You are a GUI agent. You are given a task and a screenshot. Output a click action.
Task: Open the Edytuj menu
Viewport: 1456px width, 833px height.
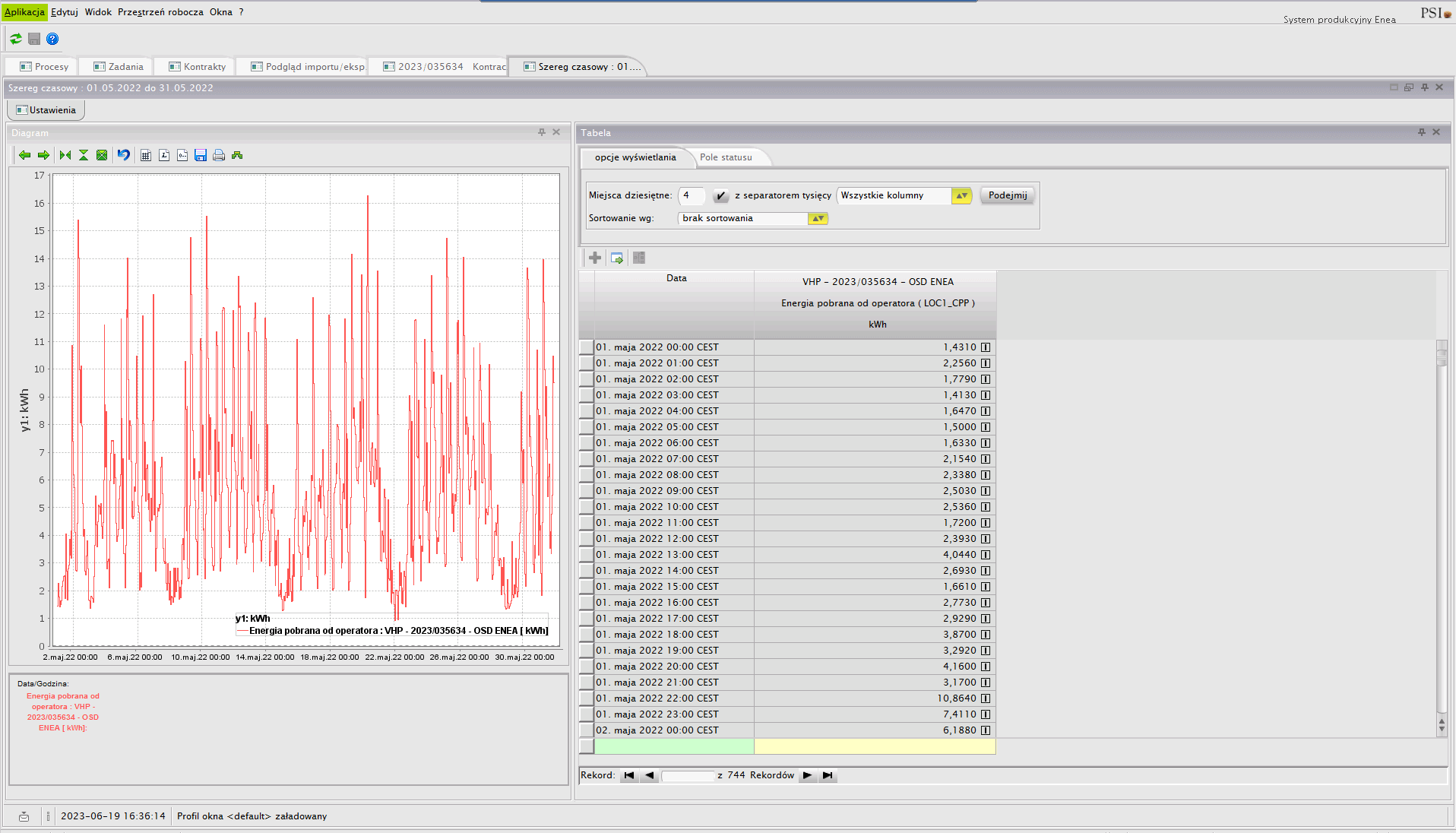65,12
